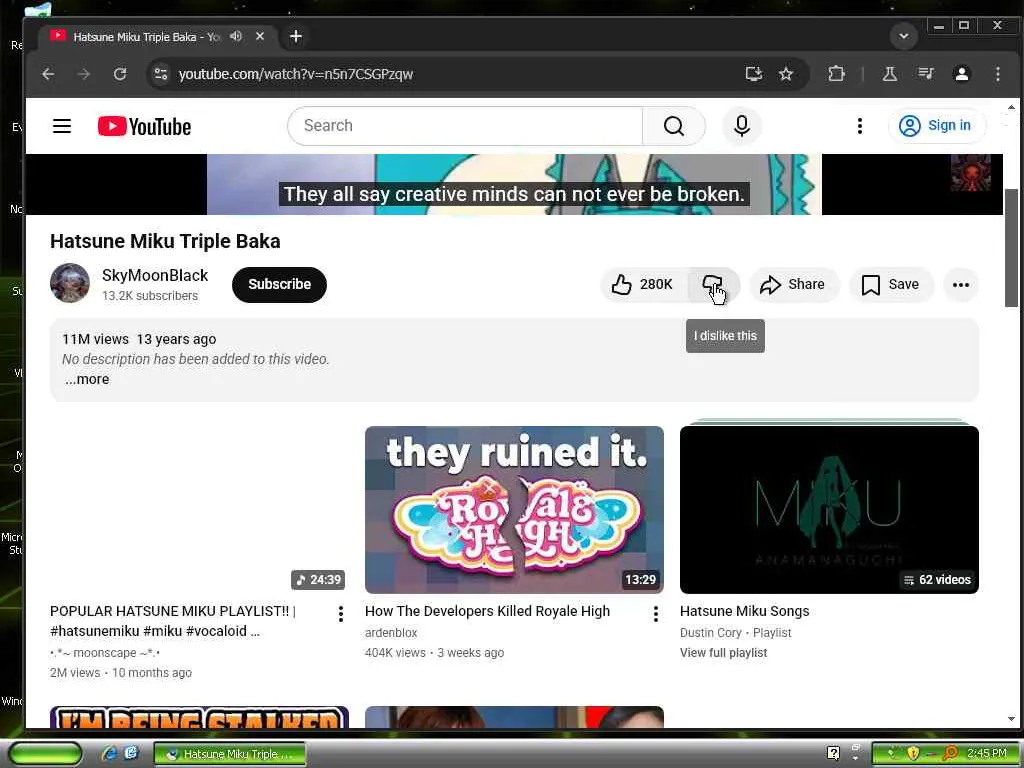Image resolution: width=1024 pixels, height=768 pixels.
Task: Open the green Start button
Action: pyautogui.click(x=44, y=754)
